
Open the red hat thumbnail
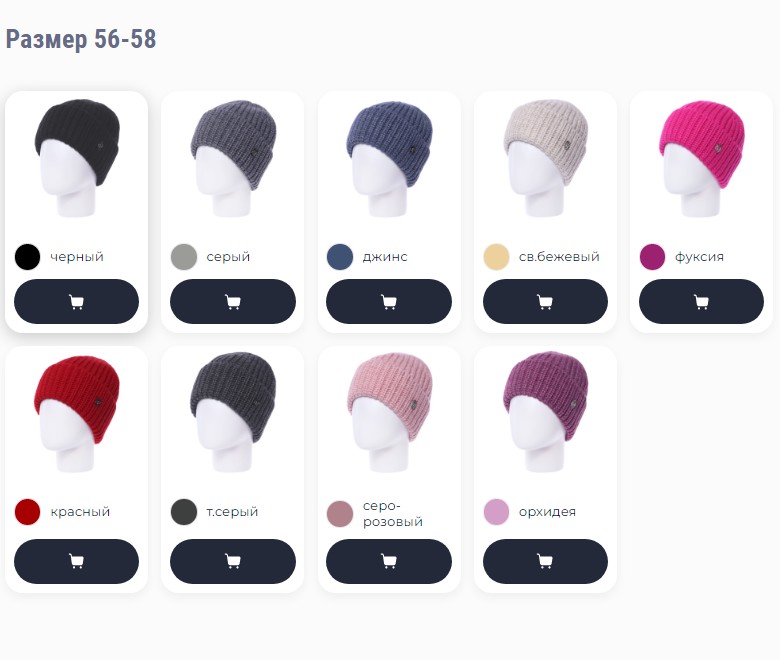(x=77, y=413)
